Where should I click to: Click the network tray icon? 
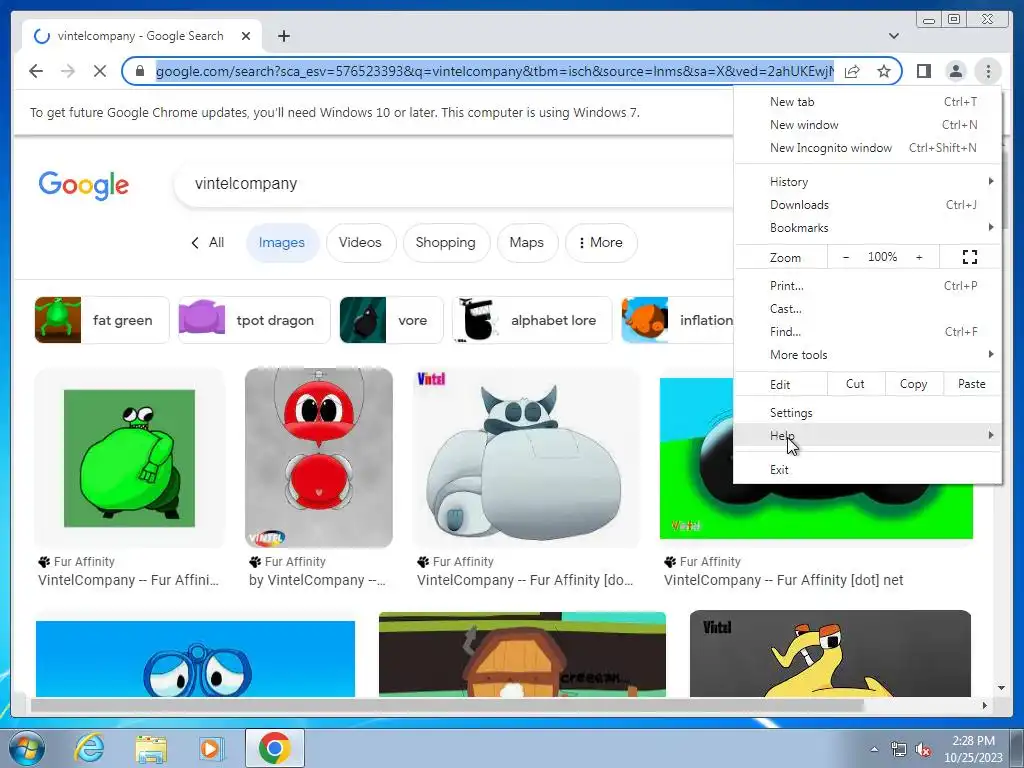coord(898,750)
